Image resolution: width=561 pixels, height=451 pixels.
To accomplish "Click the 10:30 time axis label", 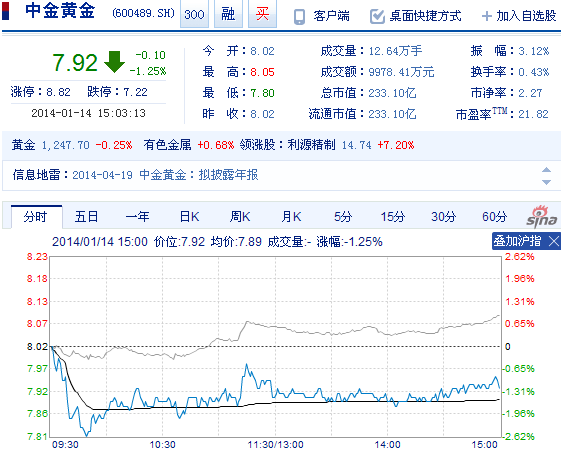I will (x=162, y=445).
